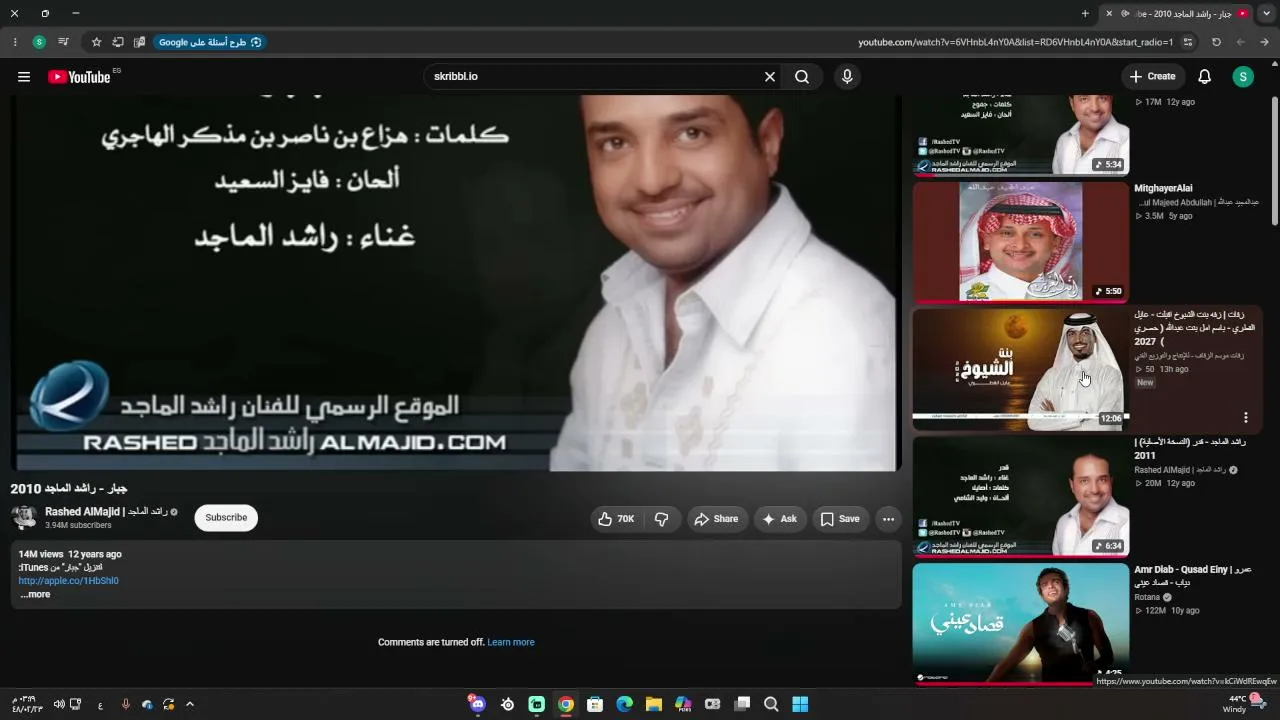The image size is (1280, 720).
Task: Start voice search with the microphone
Action: coord(847,77)
